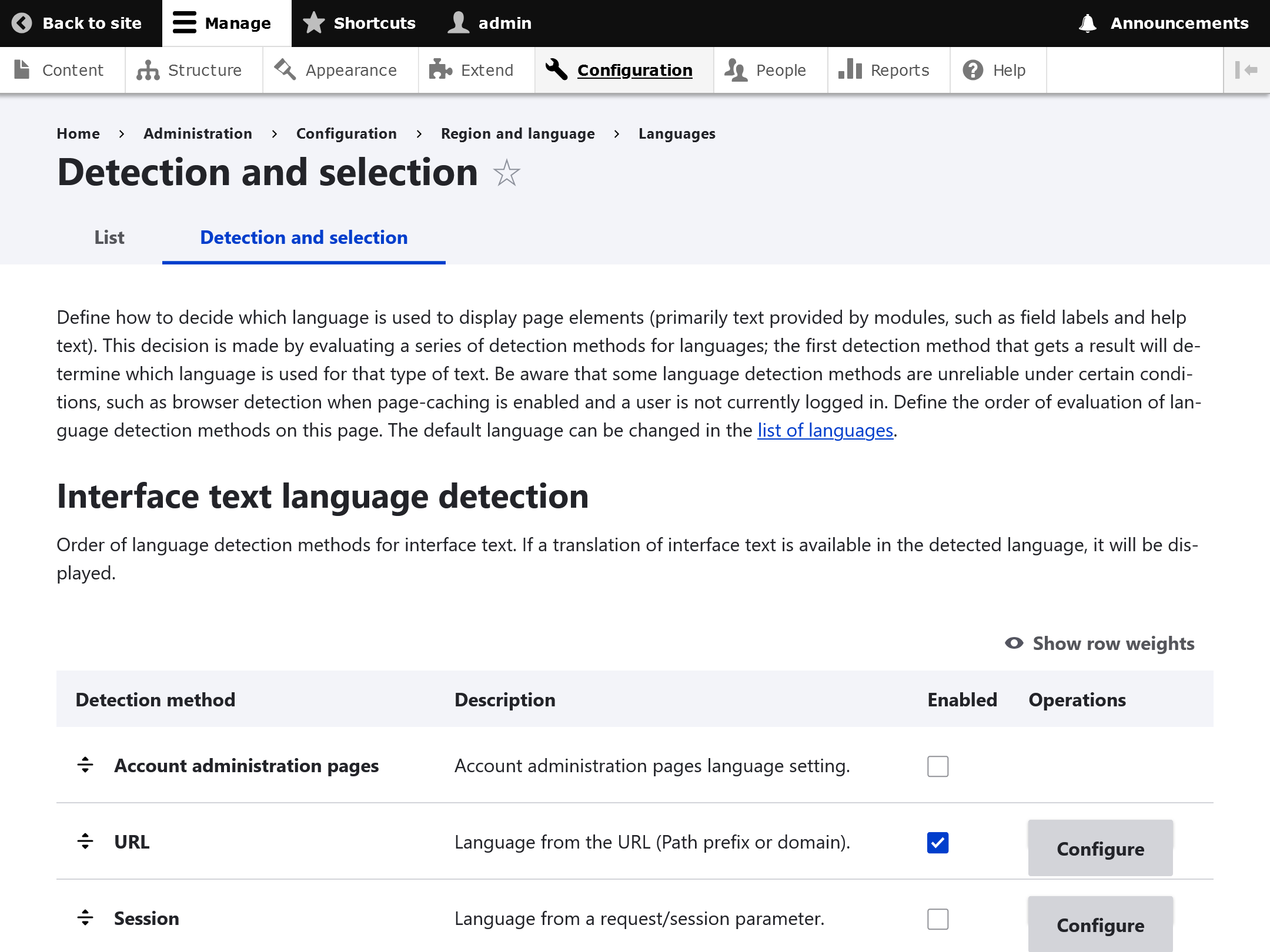Open the Reports bar chart icon
This screenshot has height=952, width=1270.
point(850,70)
